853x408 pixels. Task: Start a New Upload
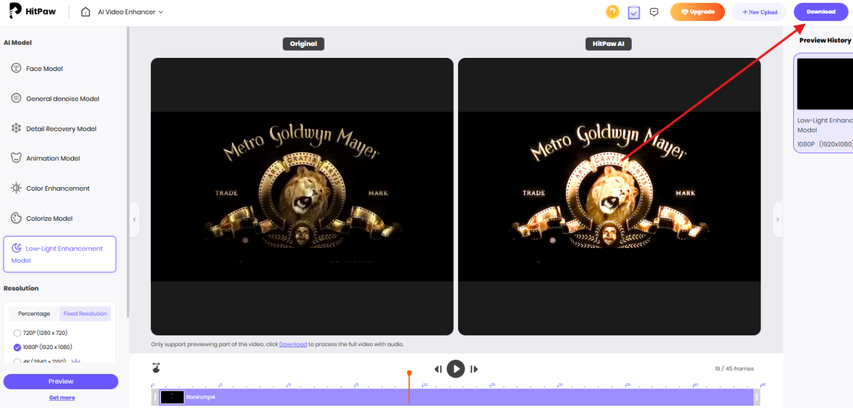pos(759,12)
